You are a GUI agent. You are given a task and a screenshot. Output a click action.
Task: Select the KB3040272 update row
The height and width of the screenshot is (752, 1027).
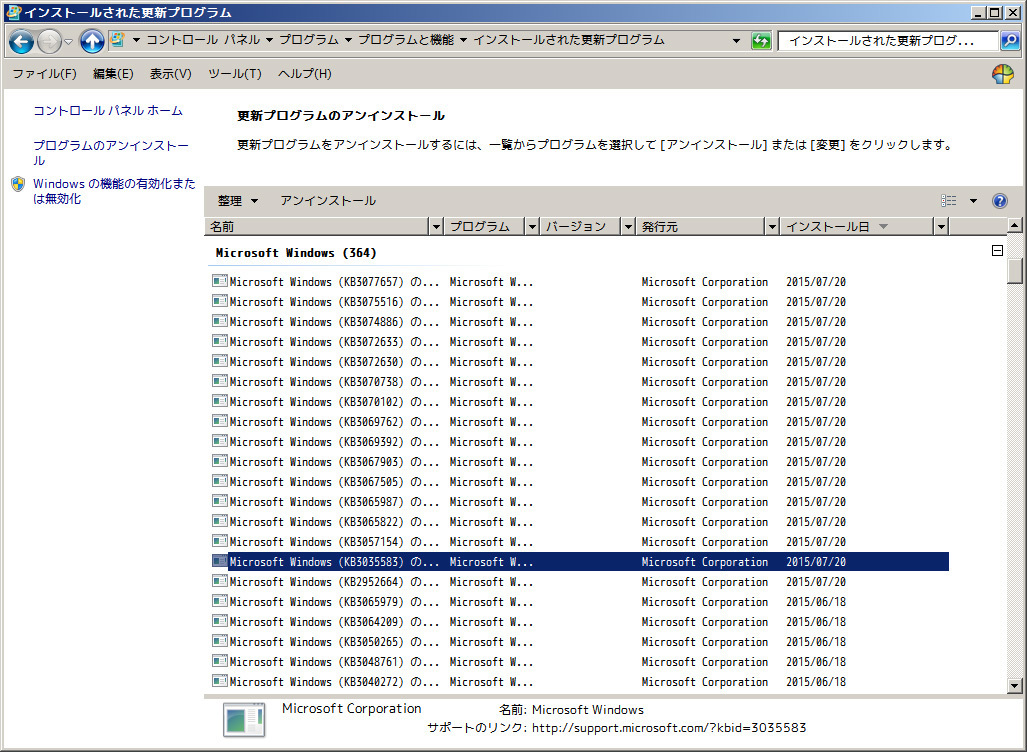580,681
